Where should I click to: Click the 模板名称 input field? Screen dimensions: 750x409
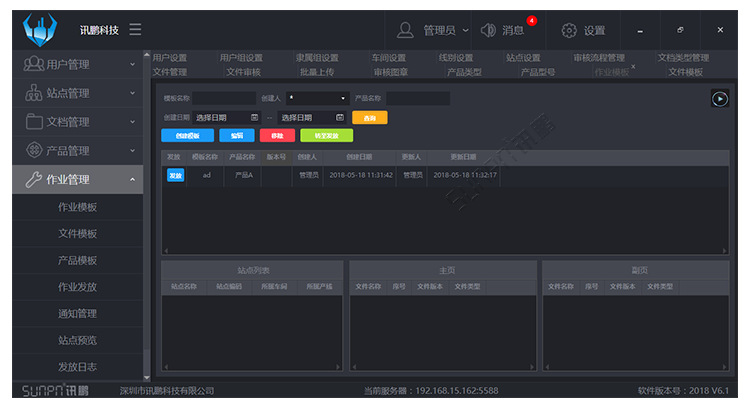224,99
